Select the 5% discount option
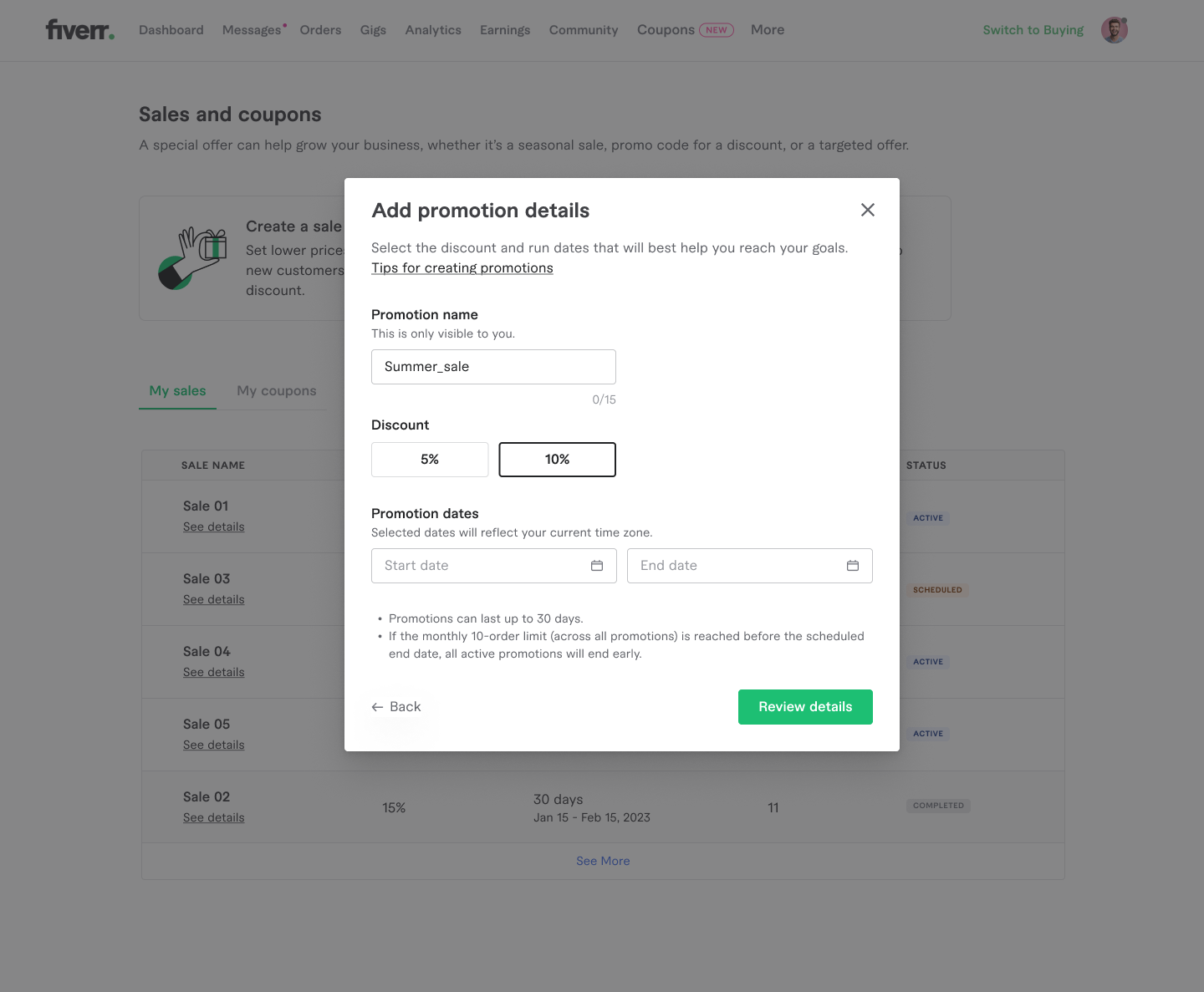Image resolution: width=1204 pixels, height=992 pixels. 430,460
